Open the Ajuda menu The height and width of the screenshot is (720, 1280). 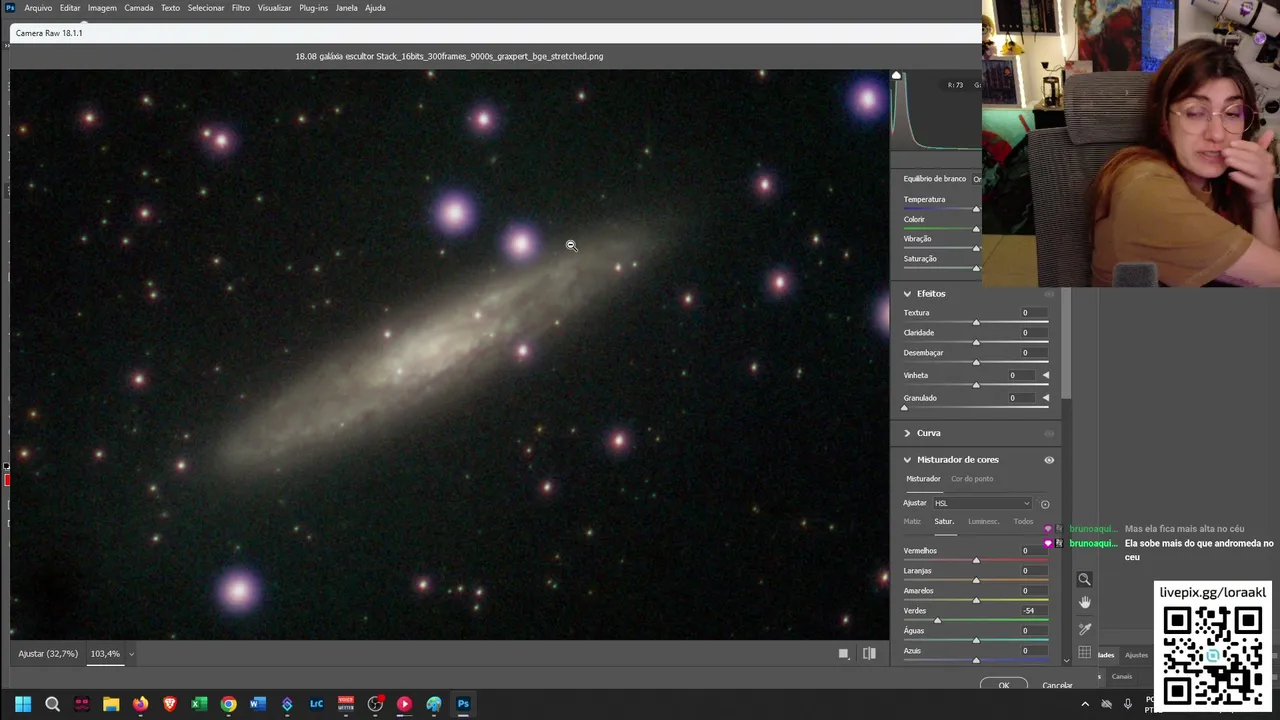point(375,8)
